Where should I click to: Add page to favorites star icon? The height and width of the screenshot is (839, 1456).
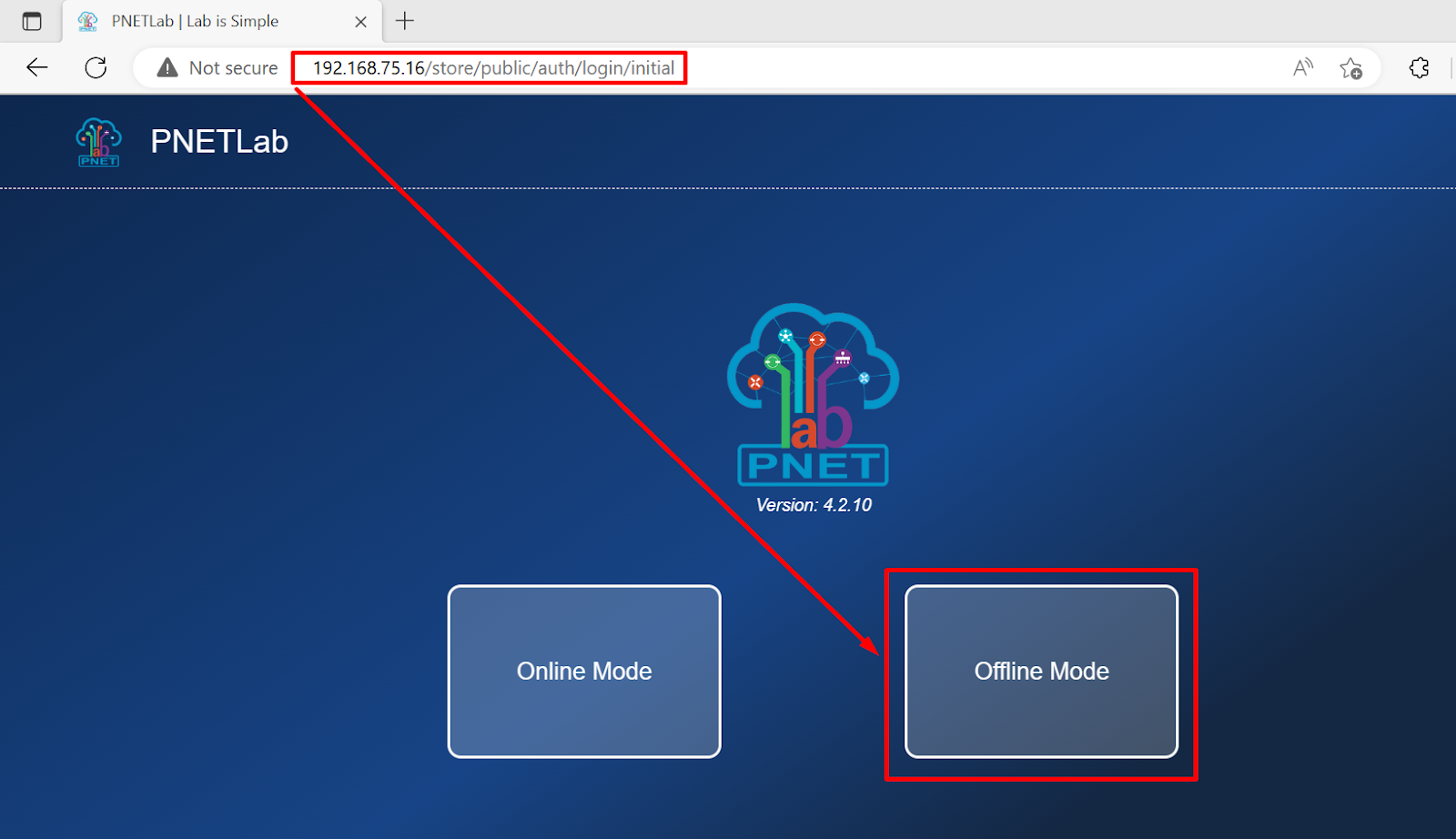click(x=1351, y=68)
